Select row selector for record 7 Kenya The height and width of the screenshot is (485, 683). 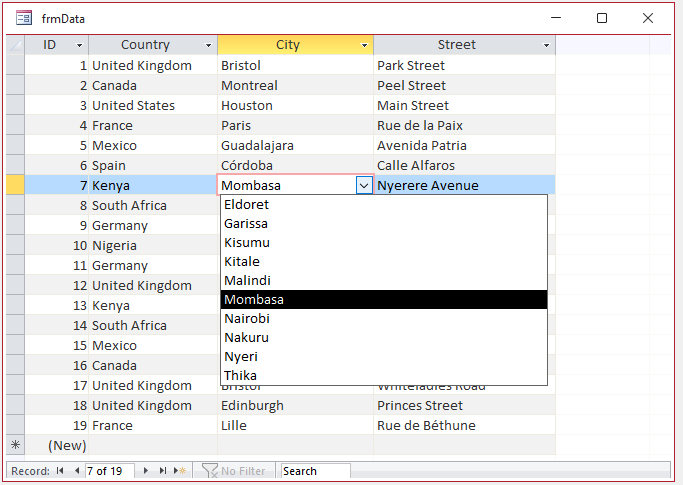[16, 185]
